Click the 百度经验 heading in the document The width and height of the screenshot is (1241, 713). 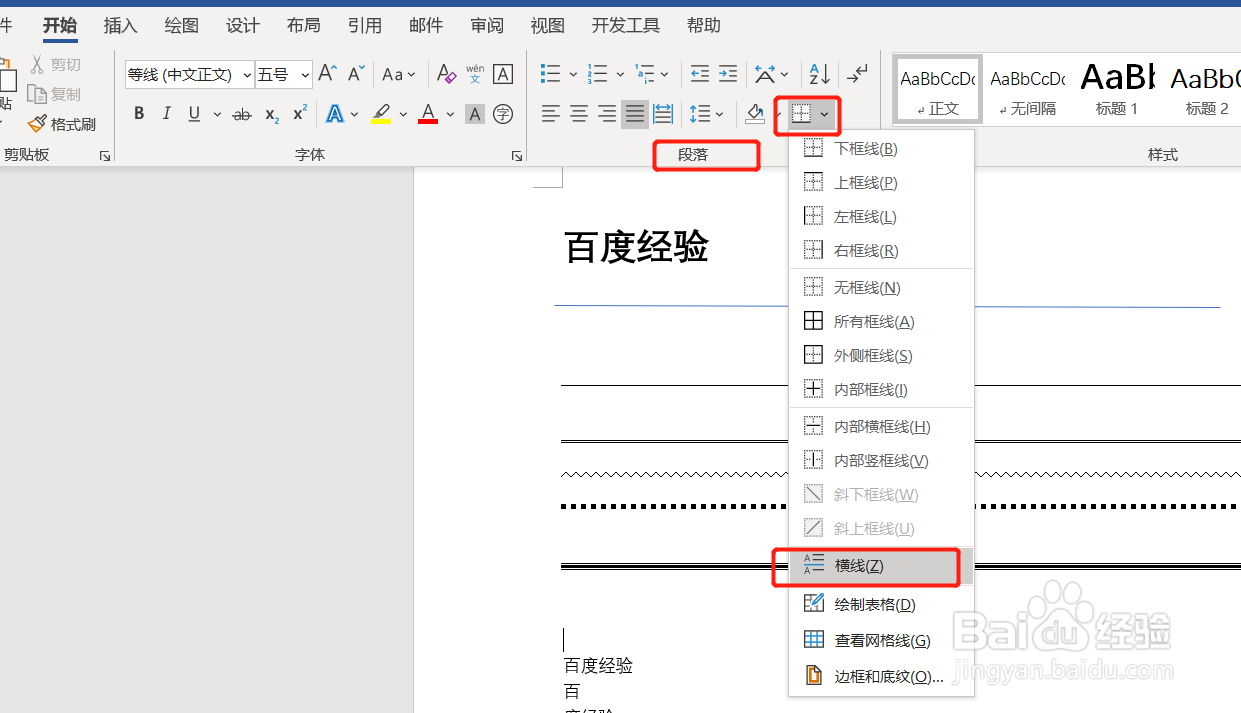coord(636,247)
